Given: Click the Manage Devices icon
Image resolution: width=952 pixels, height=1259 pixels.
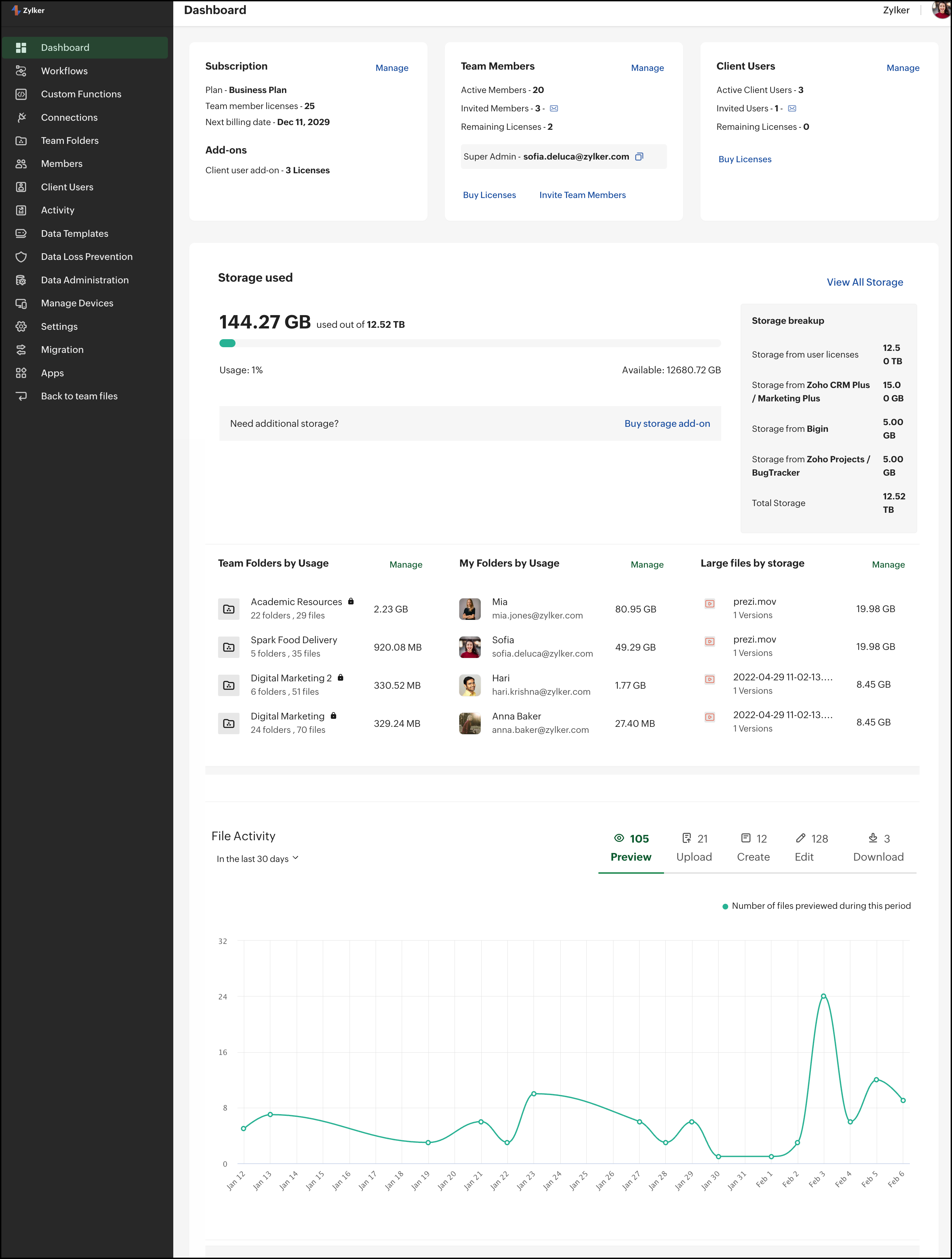Looking at the screenshot, I should tap(21, 303).
